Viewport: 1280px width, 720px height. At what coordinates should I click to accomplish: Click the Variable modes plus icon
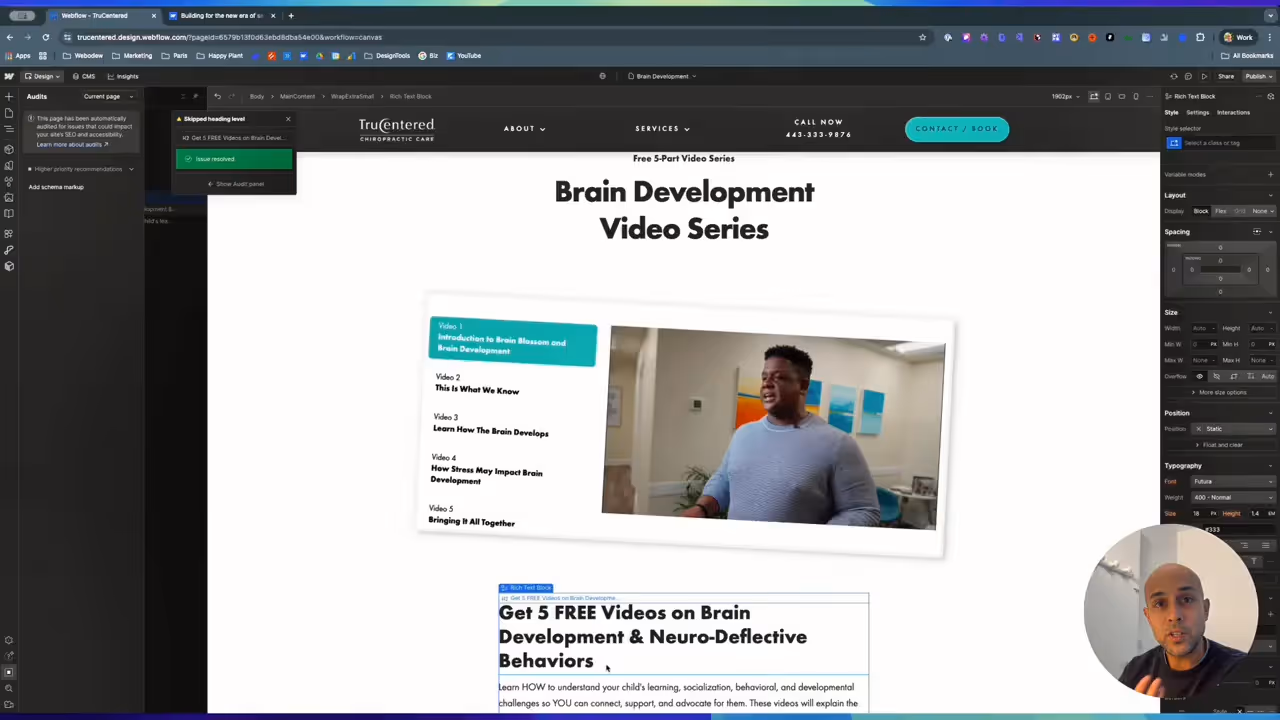click(1270, 174)
